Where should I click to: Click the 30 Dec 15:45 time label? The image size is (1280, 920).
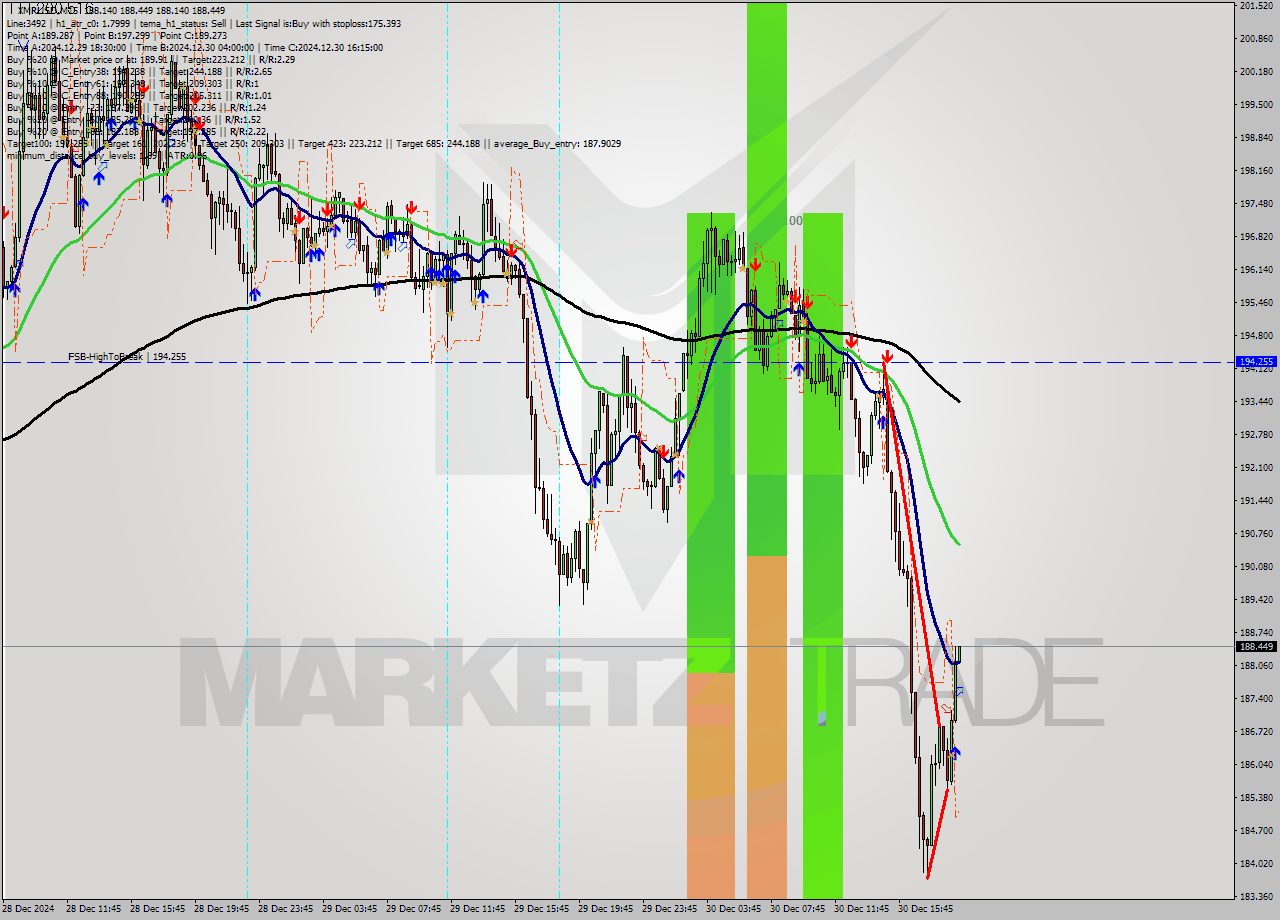coord(925,909)
